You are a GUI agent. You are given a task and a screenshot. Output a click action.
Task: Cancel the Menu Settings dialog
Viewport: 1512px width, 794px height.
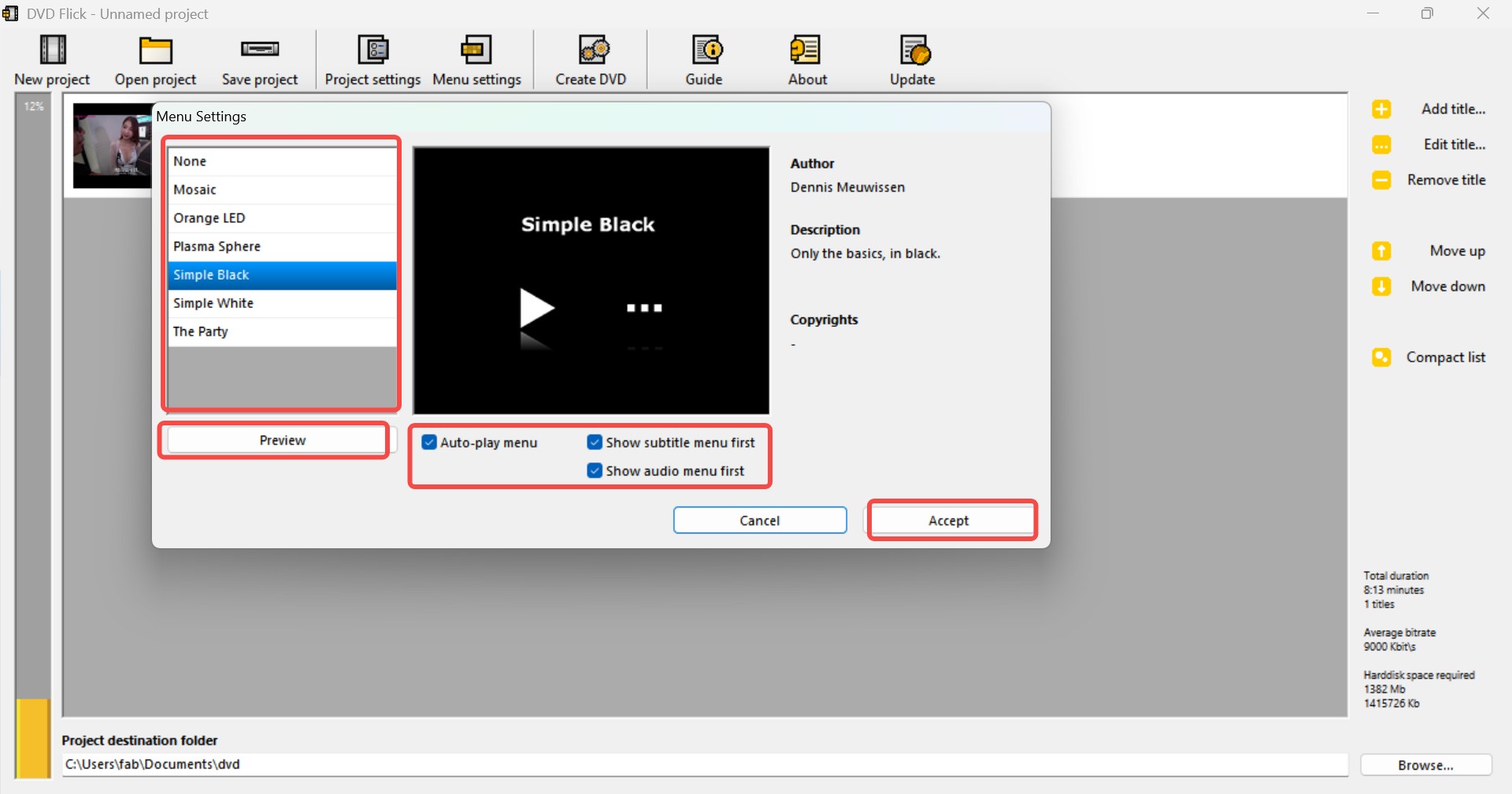(x=759, y=520)
